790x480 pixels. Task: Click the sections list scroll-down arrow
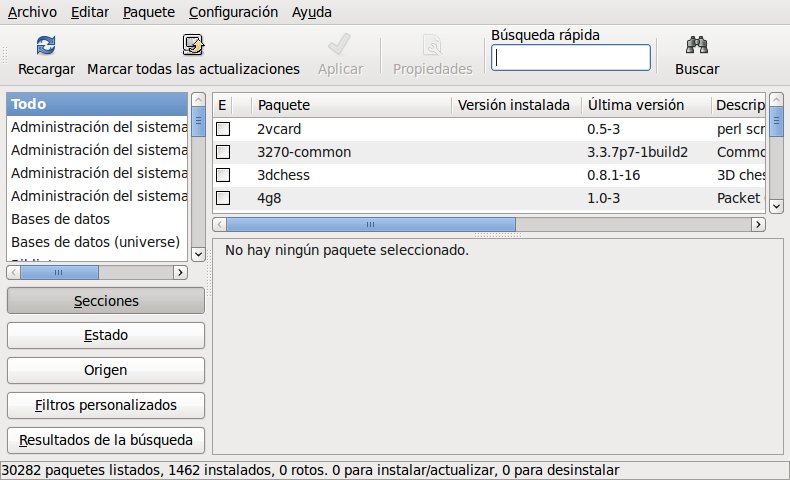(x=199, y=254)
